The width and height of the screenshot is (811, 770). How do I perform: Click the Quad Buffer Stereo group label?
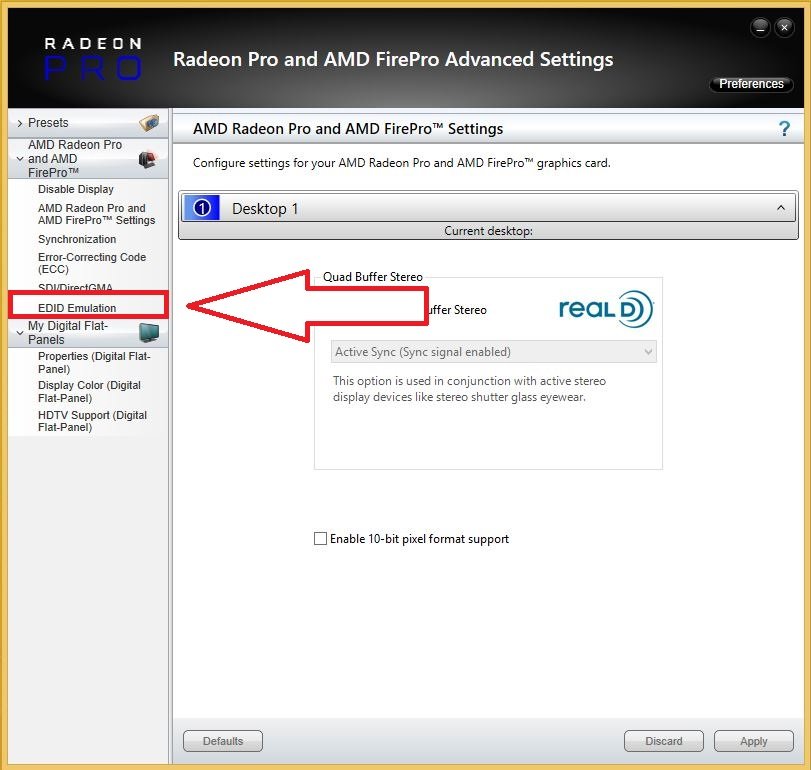(372, 277)
